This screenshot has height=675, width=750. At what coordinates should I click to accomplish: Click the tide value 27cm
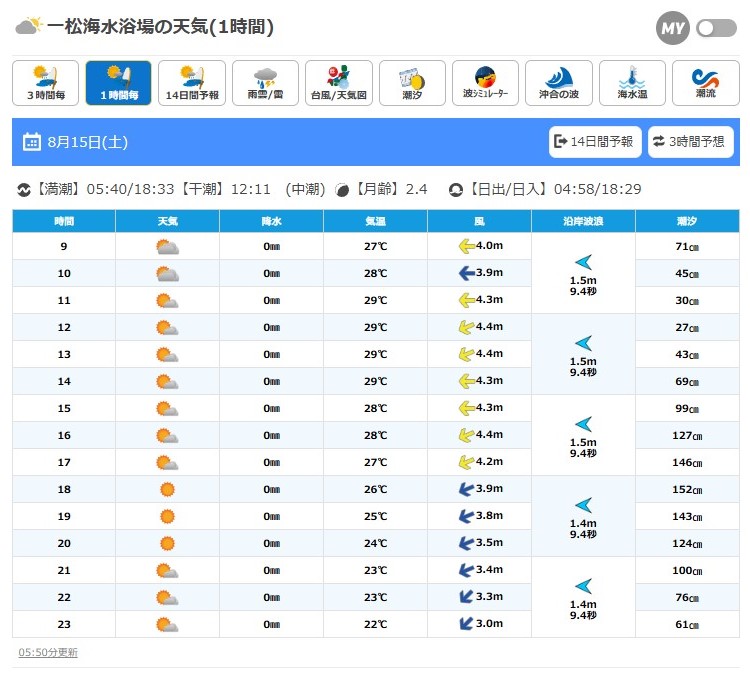point(687,328)
